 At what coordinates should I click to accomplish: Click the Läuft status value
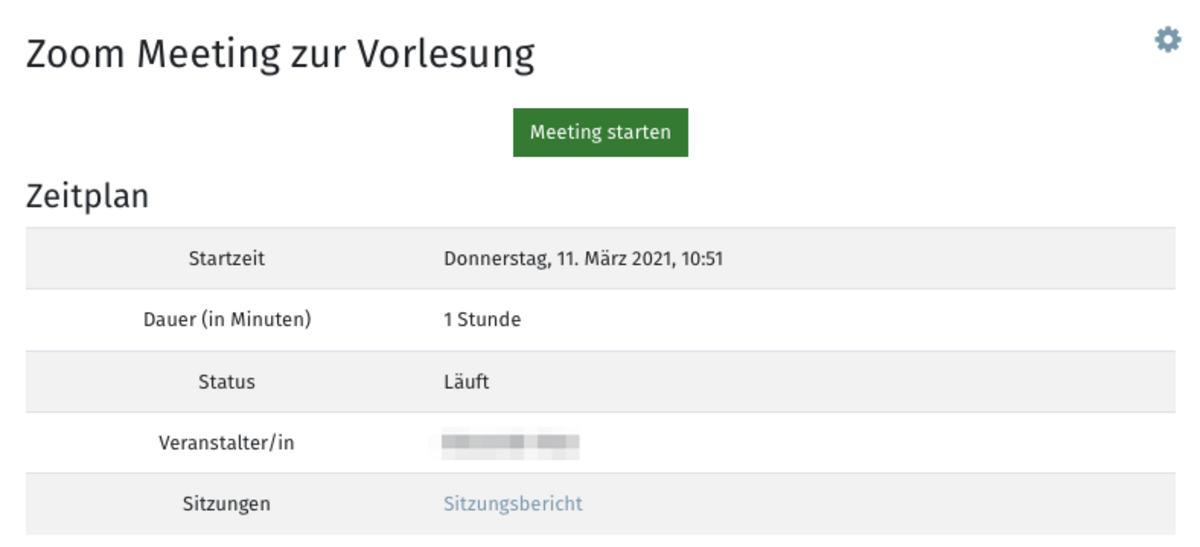(x=466, y=381)
